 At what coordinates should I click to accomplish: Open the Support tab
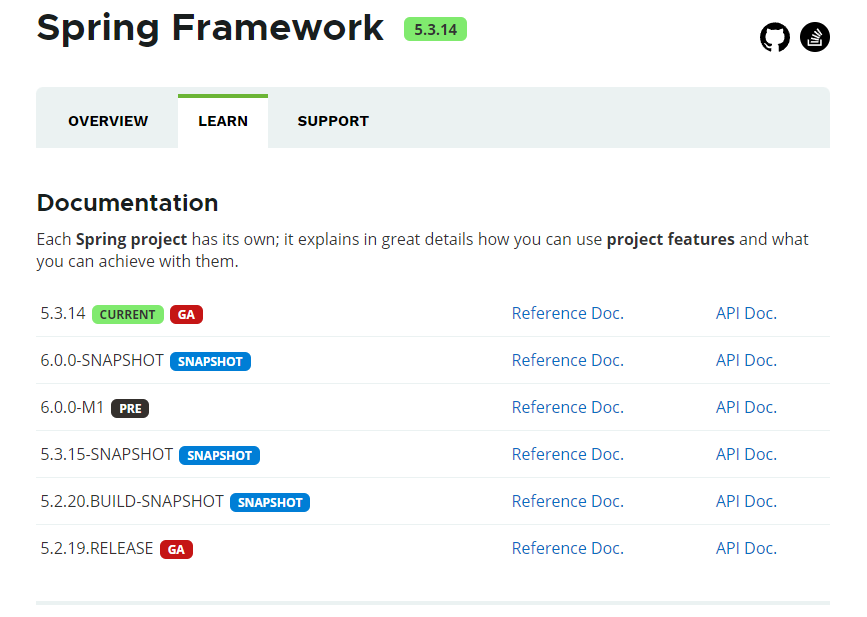[333, 121]
